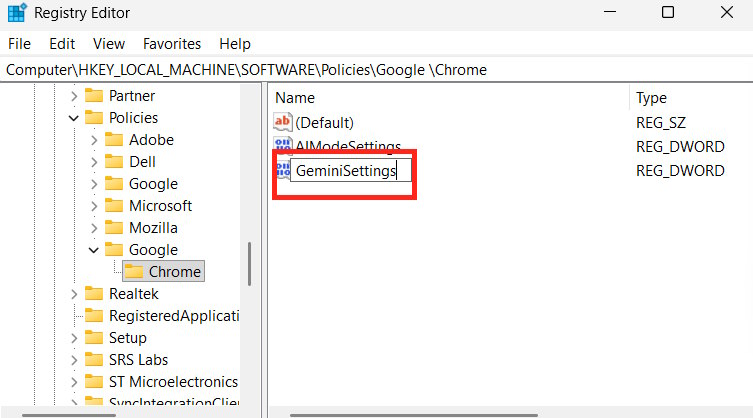This screenshot has height=418, width=753.
Task: Select the Realtek folder icon
Action: (94, 293)
